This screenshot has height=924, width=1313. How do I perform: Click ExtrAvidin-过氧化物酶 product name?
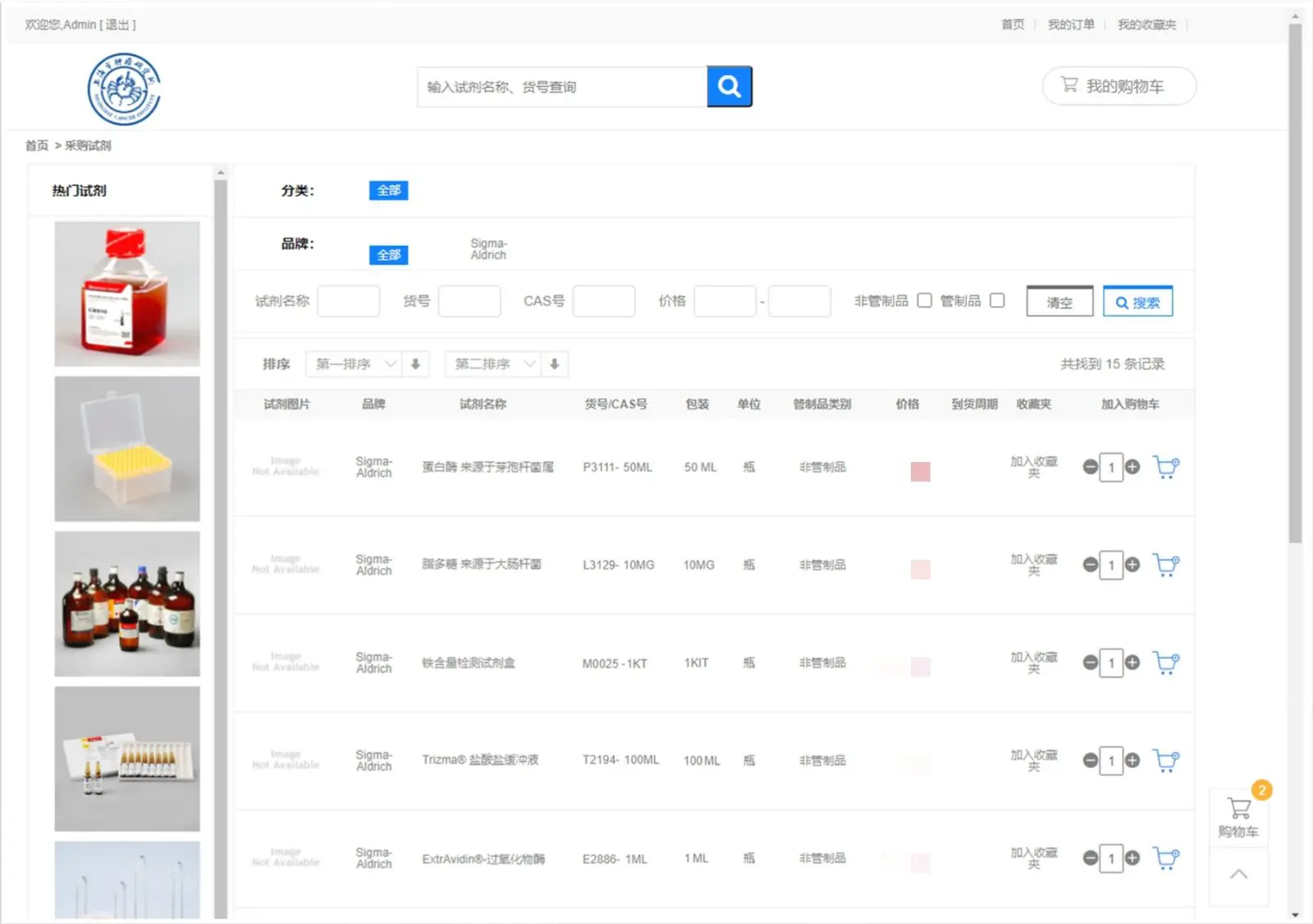coord(483,859)
